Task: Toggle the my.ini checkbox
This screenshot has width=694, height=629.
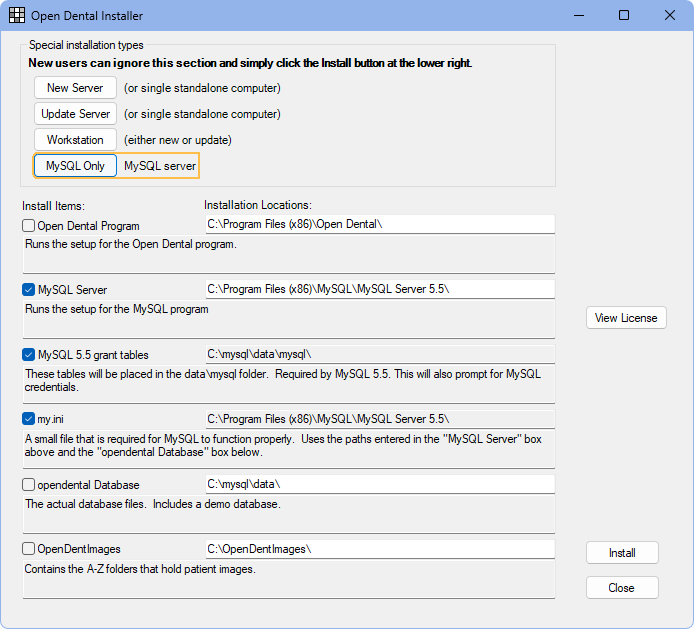Action: tap(28, 419)
